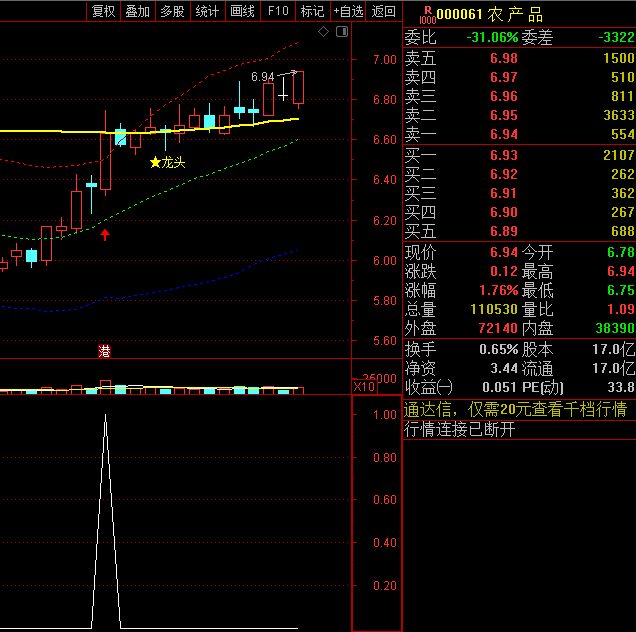The height and width of the screenshot is (632, 636).
Task: Activate the 画线 drawing tool
Action: pos(243,11)
